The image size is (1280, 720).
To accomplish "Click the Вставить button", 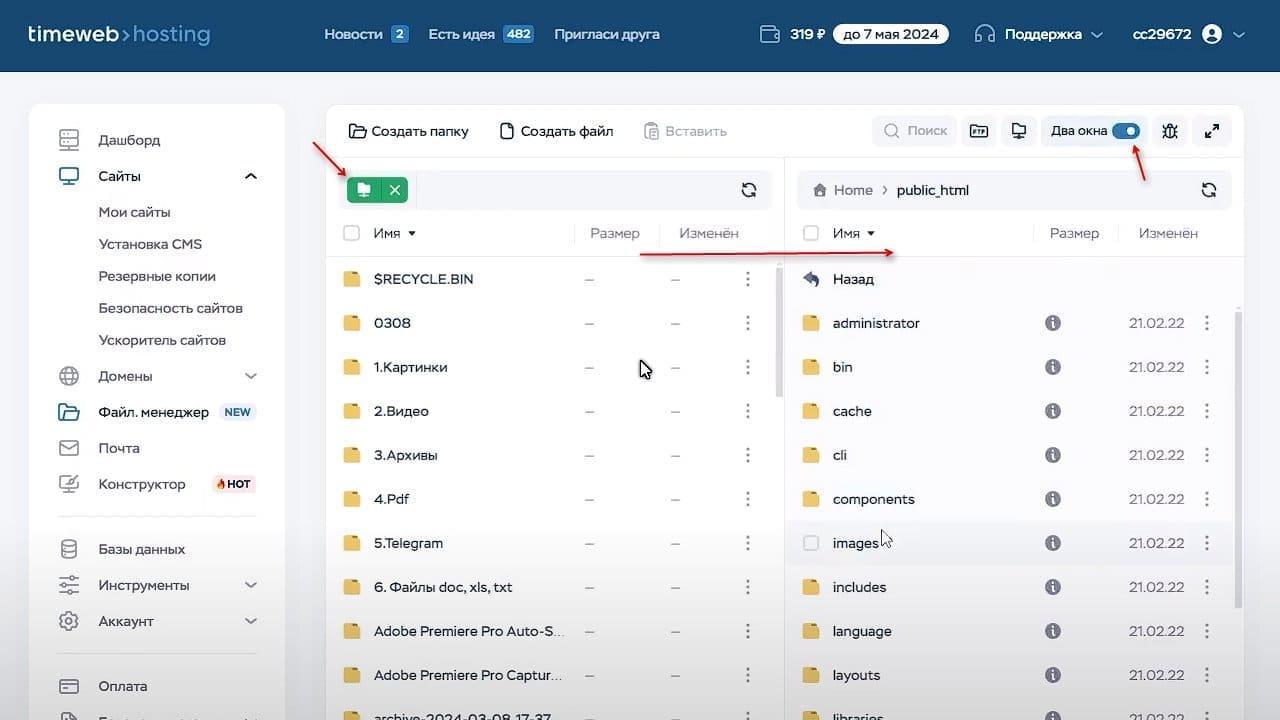I will point(685,131).
